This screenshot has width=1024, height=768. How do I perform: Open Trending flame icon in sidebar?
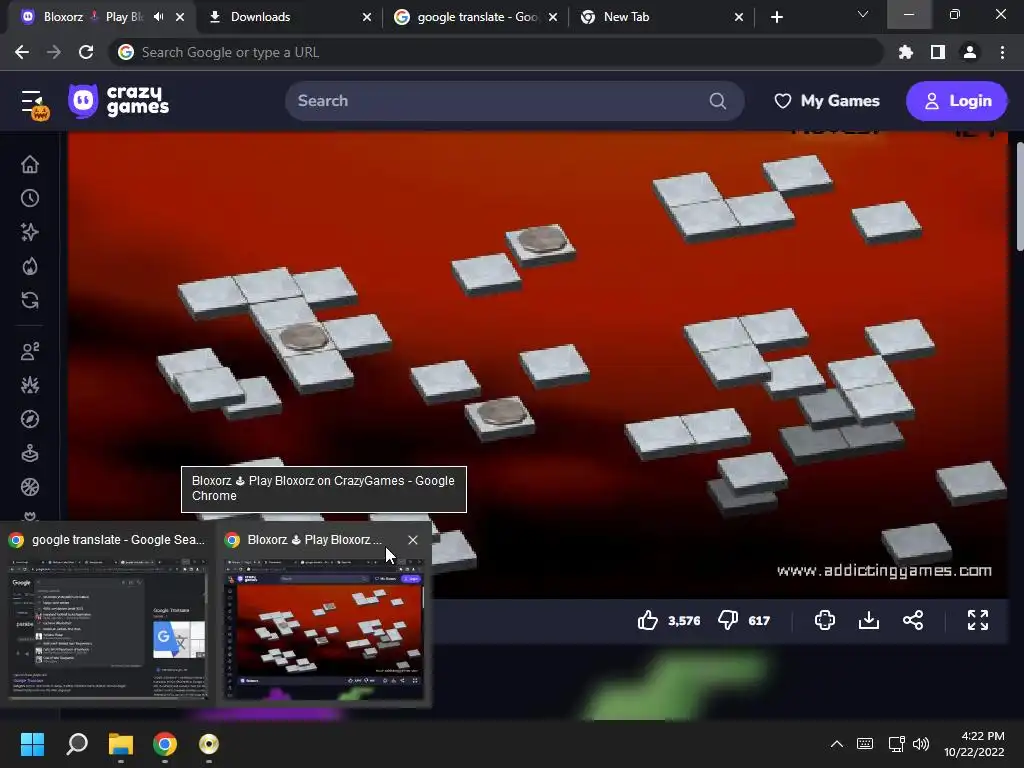[x=30, y=266]
